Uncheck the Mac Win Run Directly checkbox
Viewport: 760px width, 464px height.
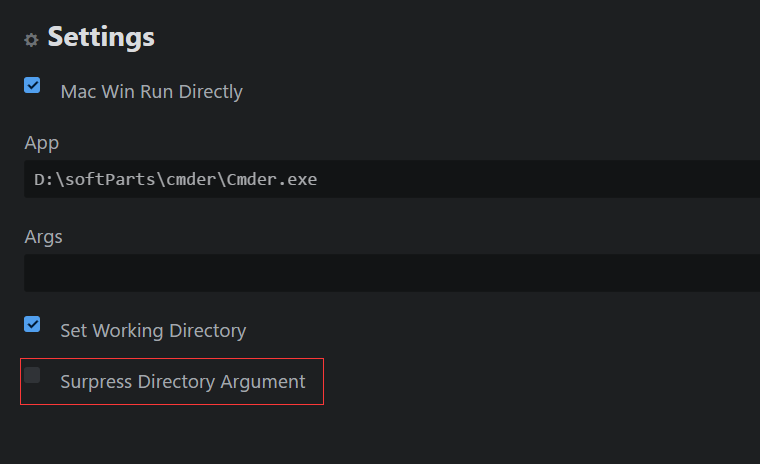pyautogui.click(x=32, y=85)
